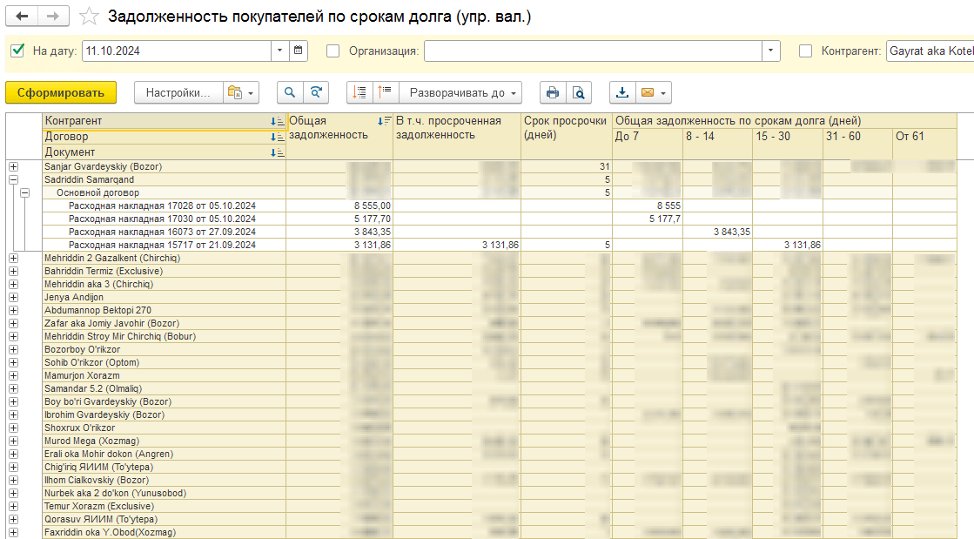Open the 'Настройки...' button
Viewport: 974px width, 539px height.
178,93
